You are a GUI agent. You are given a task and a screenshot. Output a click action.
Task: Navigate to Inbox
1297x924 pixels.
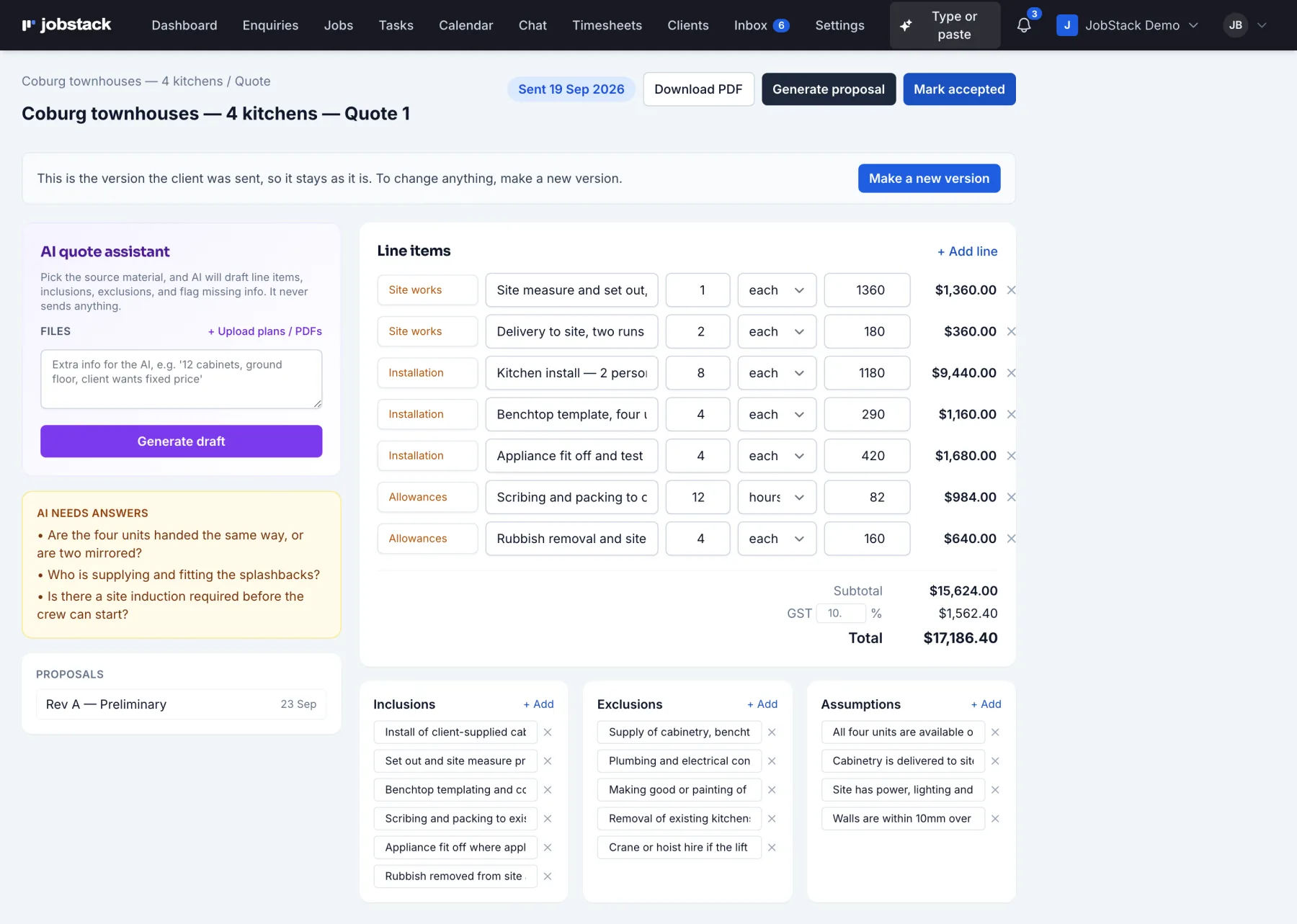click(762, 25)
